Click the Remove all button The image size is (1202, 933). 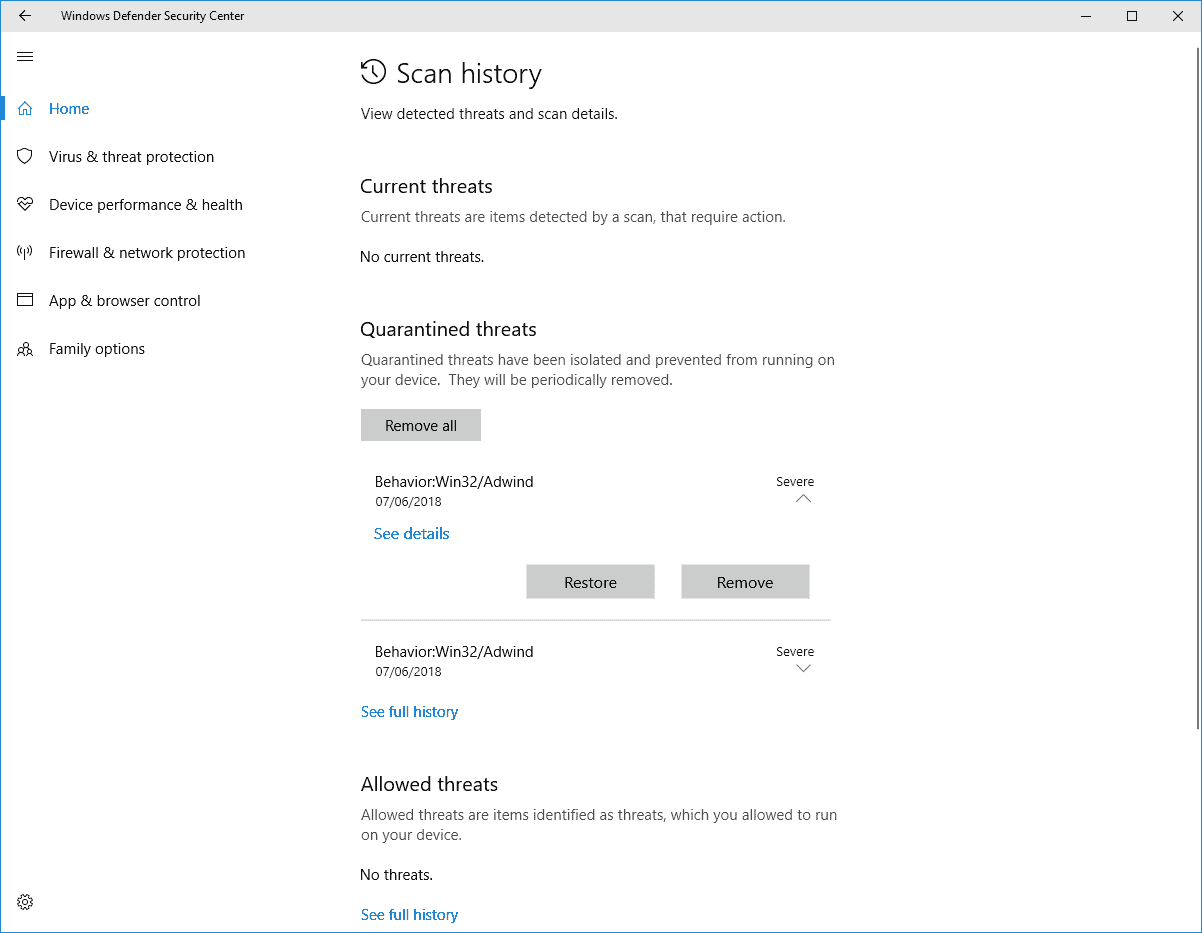(x=421, y=425)
